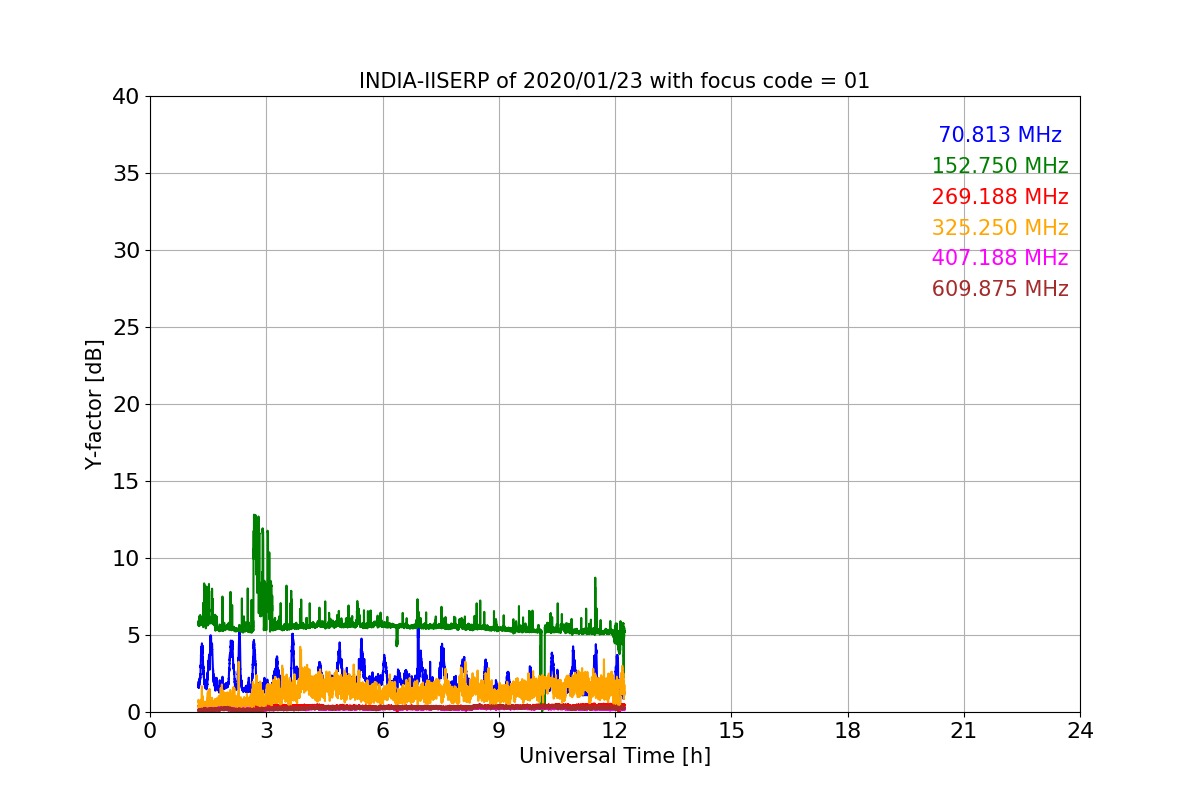Viewport: 1200px width, 800px height.
Task: Select the 152.750 MHz legend label
Action: tap(1000, 166)
